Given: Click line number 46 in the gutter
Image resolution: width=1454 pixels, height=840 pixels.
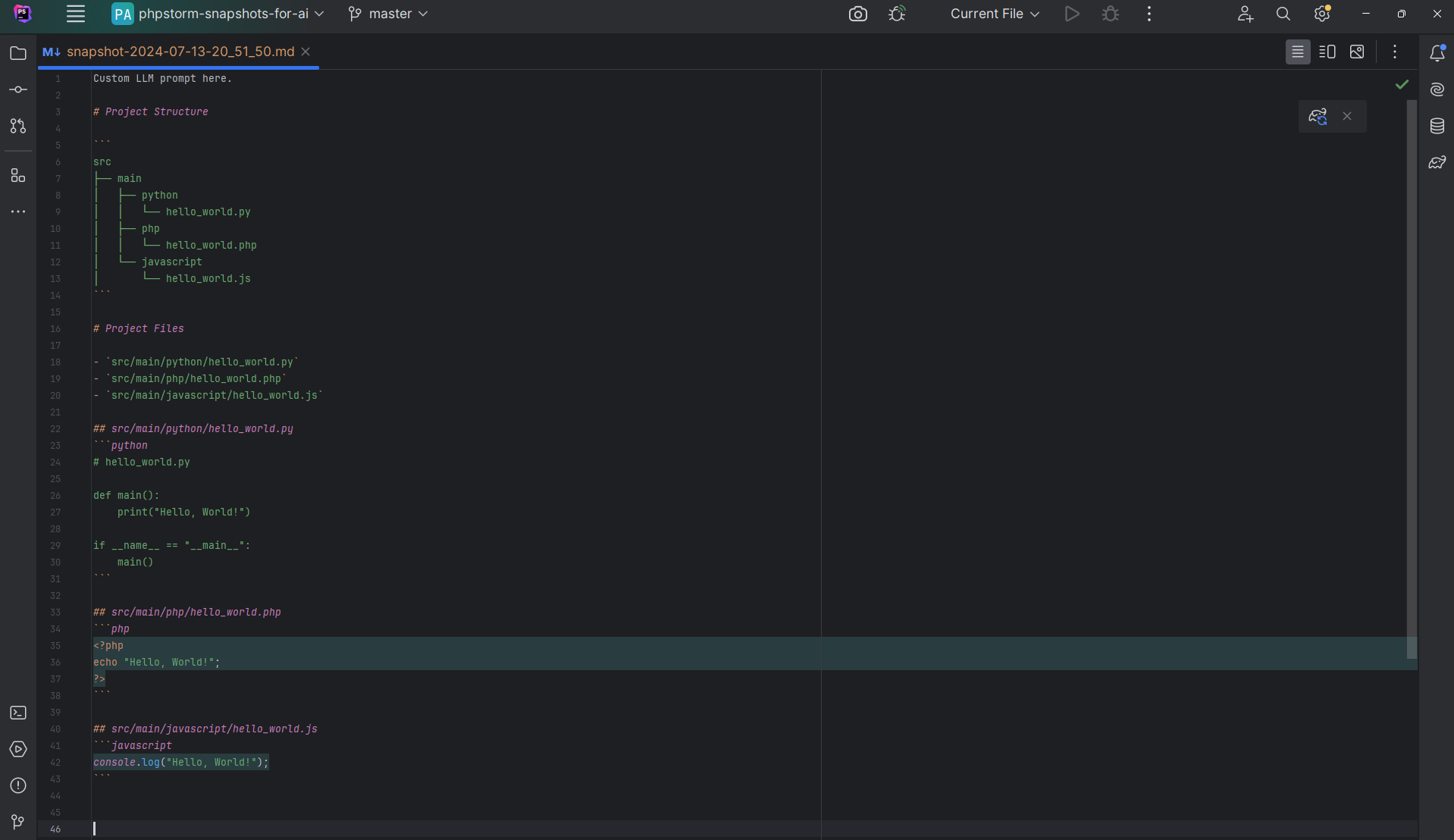Looking at the screenshot, I should click(x=55, y=829).
